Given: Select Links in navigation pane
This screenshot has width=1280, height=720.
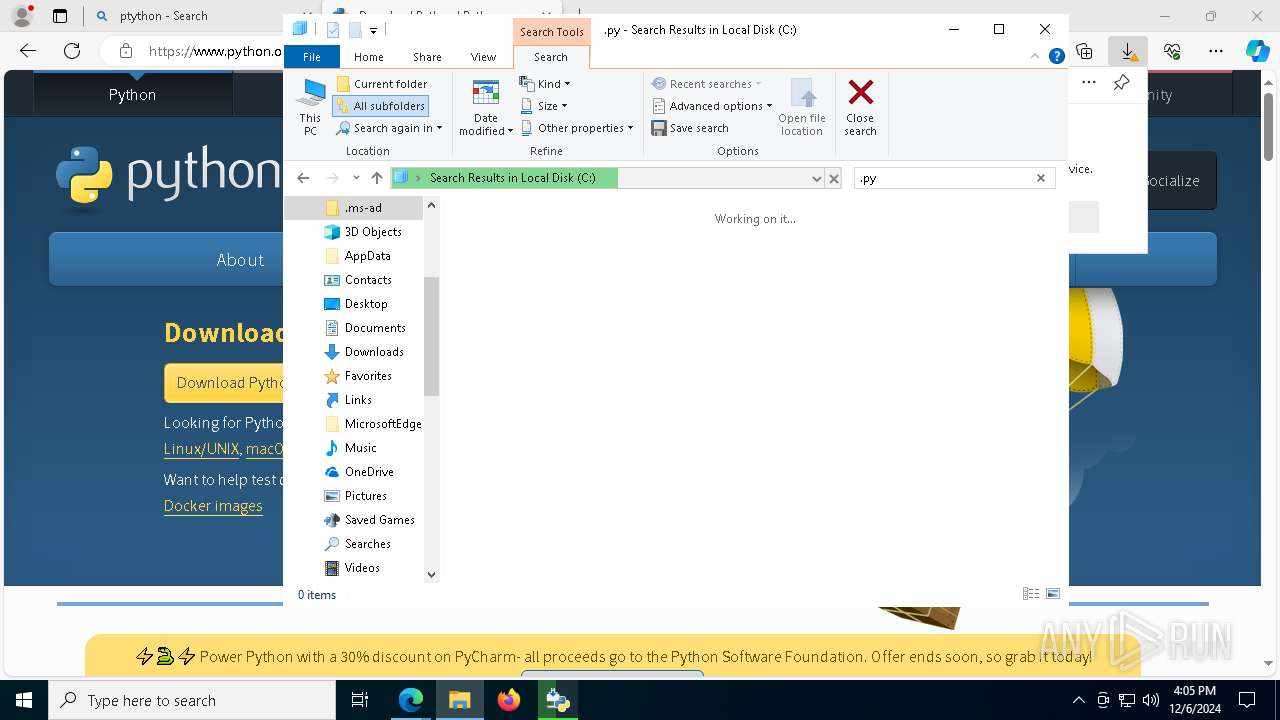Looking at the screenshot, I should [348, 400].
